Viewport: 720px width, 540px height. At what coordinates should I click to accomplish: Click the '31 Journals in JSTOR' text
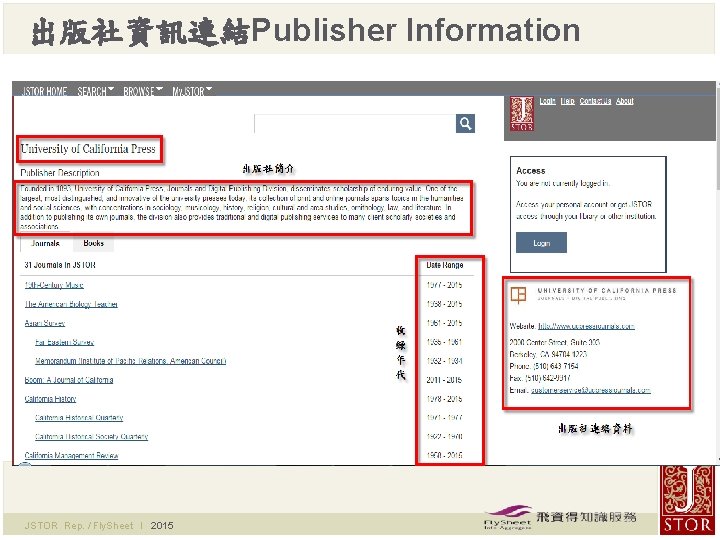(60, 265)
